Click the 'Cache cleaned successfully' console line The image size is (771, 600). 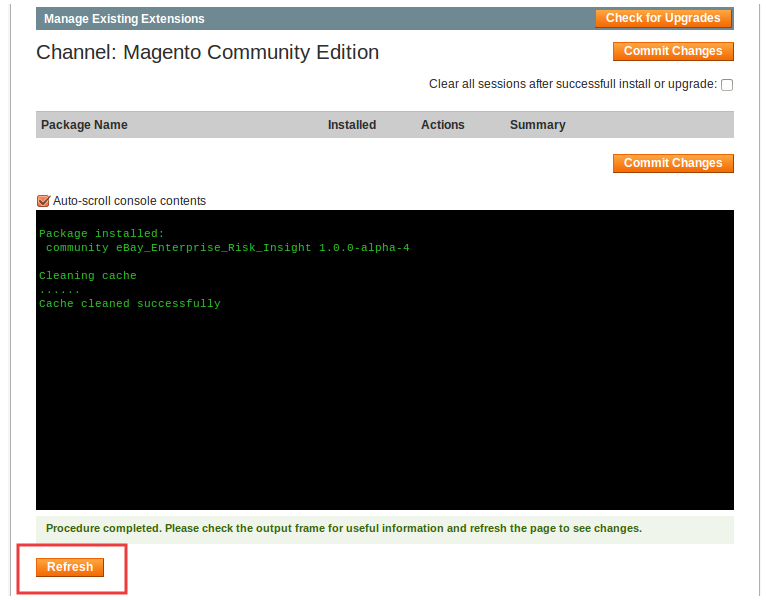[130, 304]
